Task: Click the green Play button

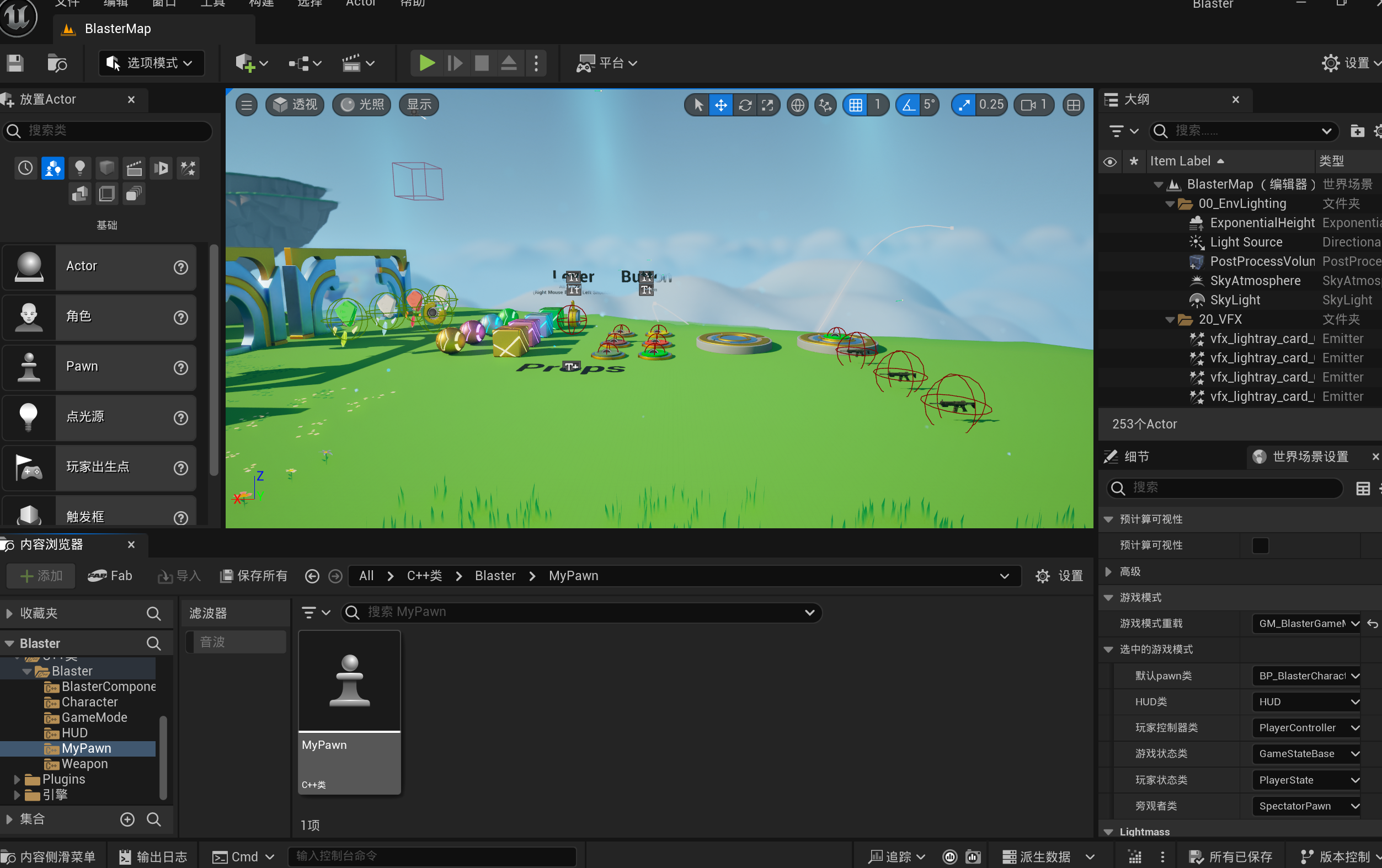Action: (426, 63)
